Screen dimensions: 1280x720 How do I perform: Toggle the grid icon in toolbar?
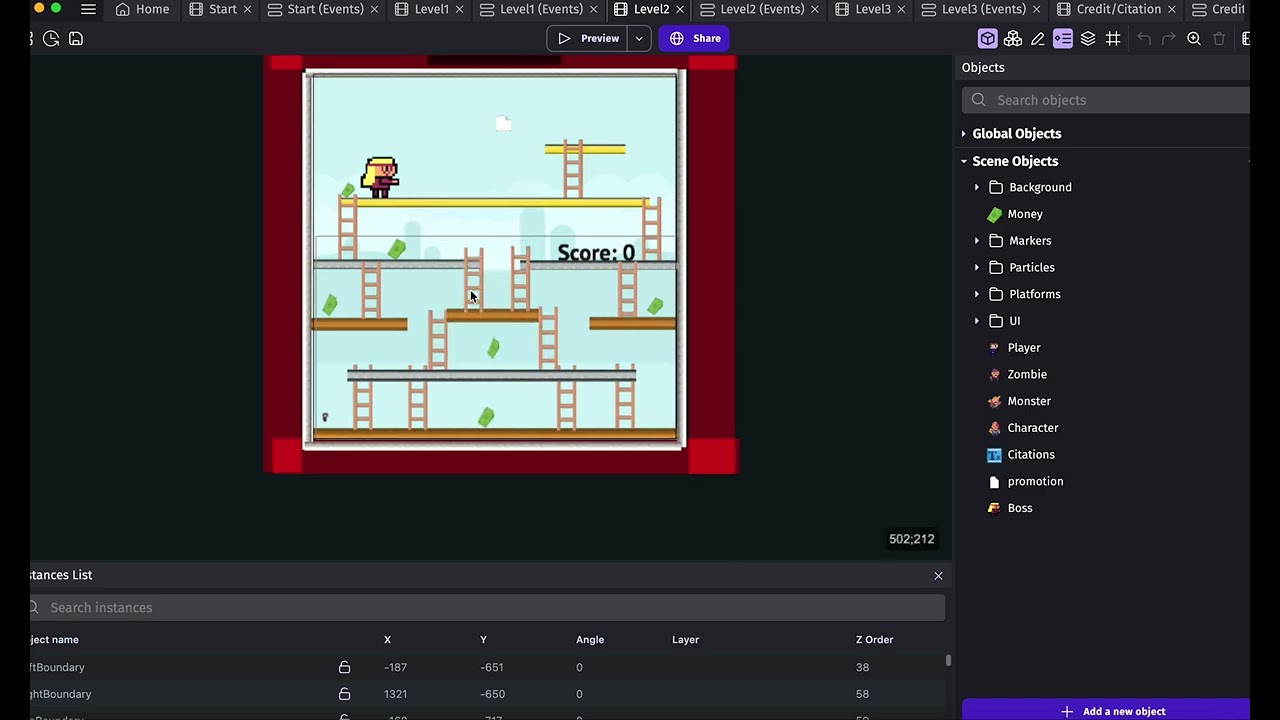coord(1113,38)
